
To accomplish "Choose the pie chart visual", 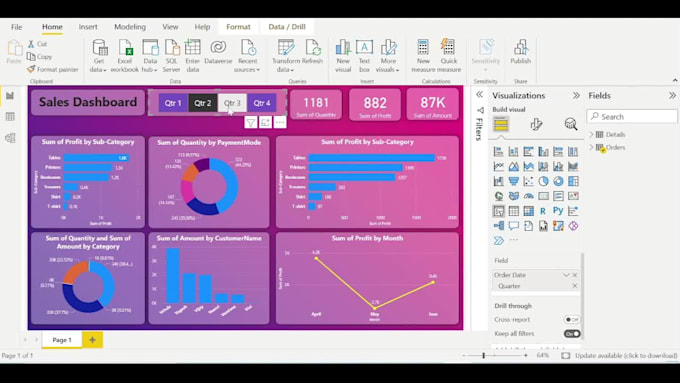I will (543, 181).
